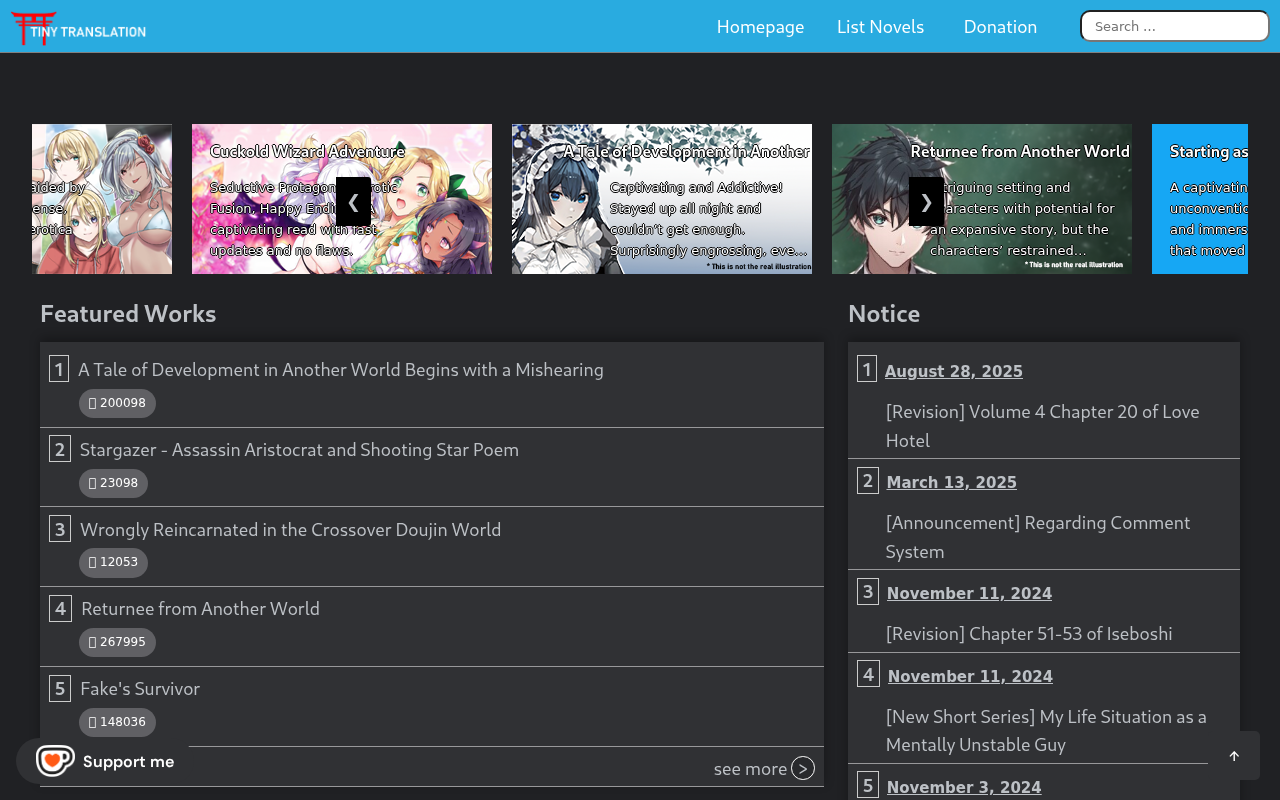Open the Cuckold Wizard Adventure carousel card
This screenshot has width=1280, height=800.
pyautogui.click(x=342, y=199)
